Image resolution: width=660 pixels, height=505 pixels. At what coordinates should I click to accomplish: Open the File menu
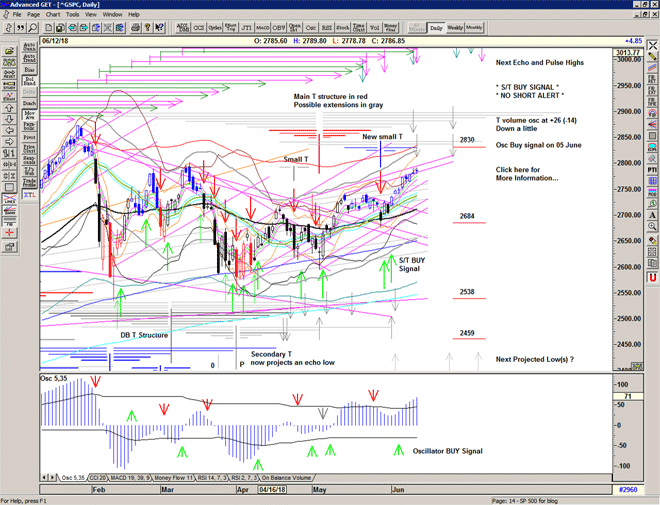pyautogui.click(x=16, y=15)
